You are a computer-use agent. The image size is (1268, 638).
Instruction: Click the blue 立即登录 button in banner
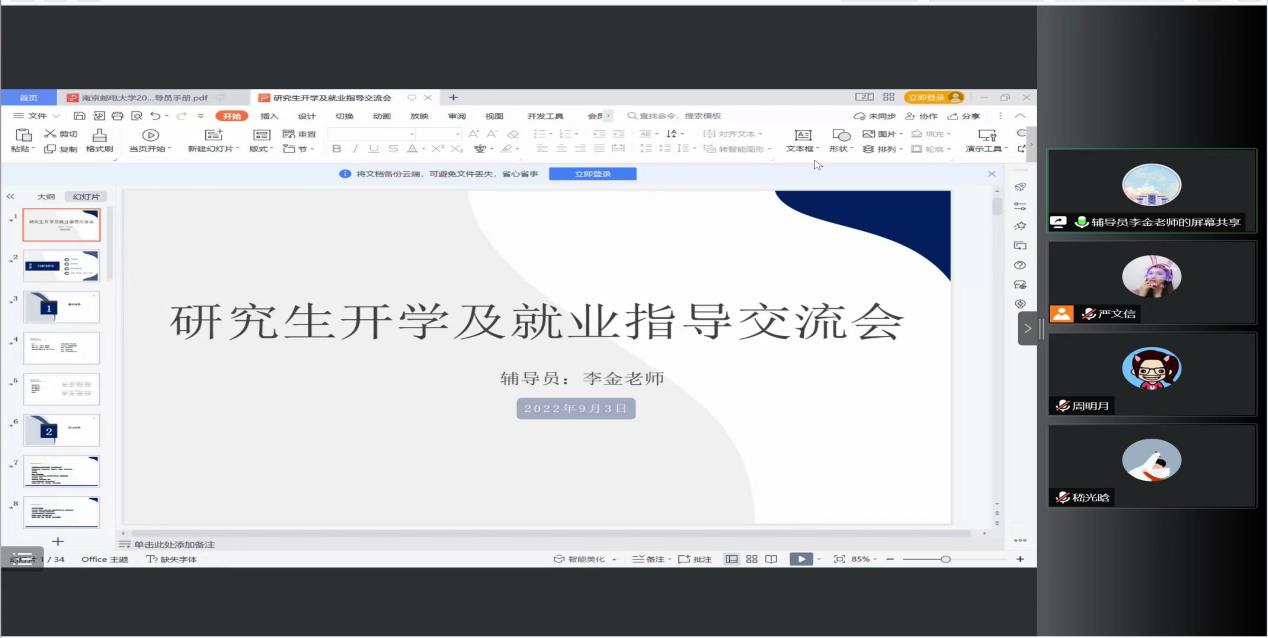592,174
